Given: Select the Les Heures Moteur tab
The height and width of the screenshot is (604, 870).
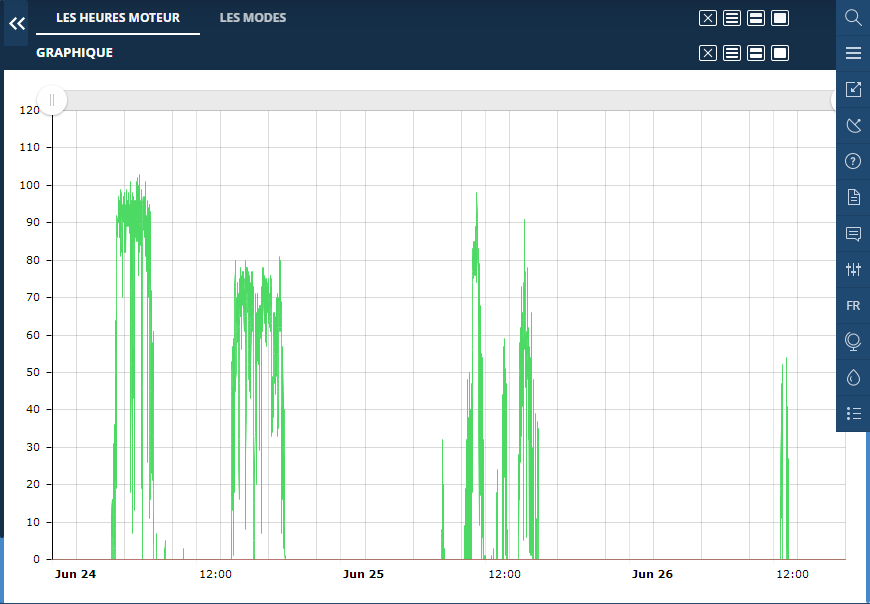Looking at the screenshot, I should point(118,17).
